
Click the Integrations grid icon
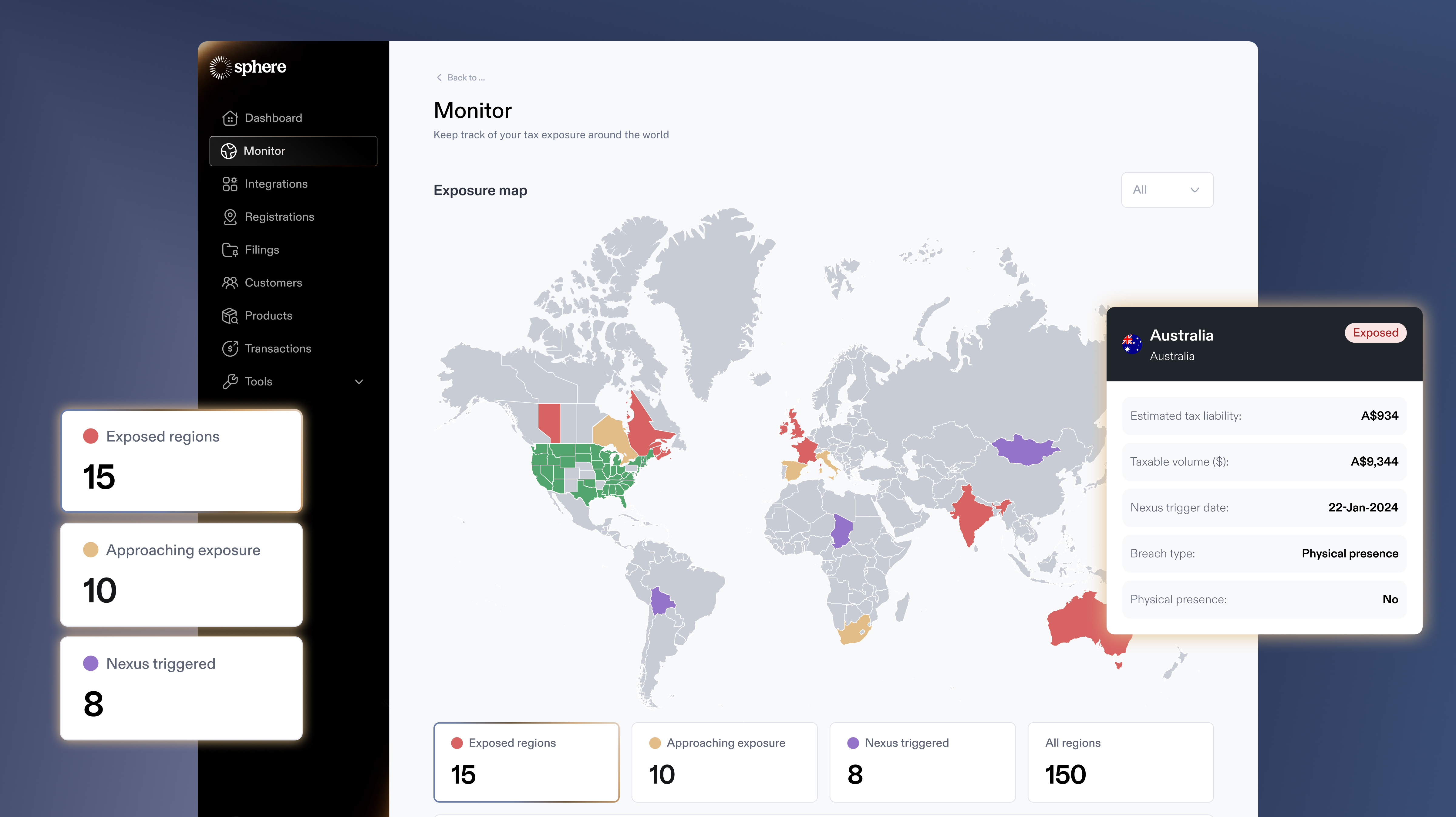coord(230,184)
